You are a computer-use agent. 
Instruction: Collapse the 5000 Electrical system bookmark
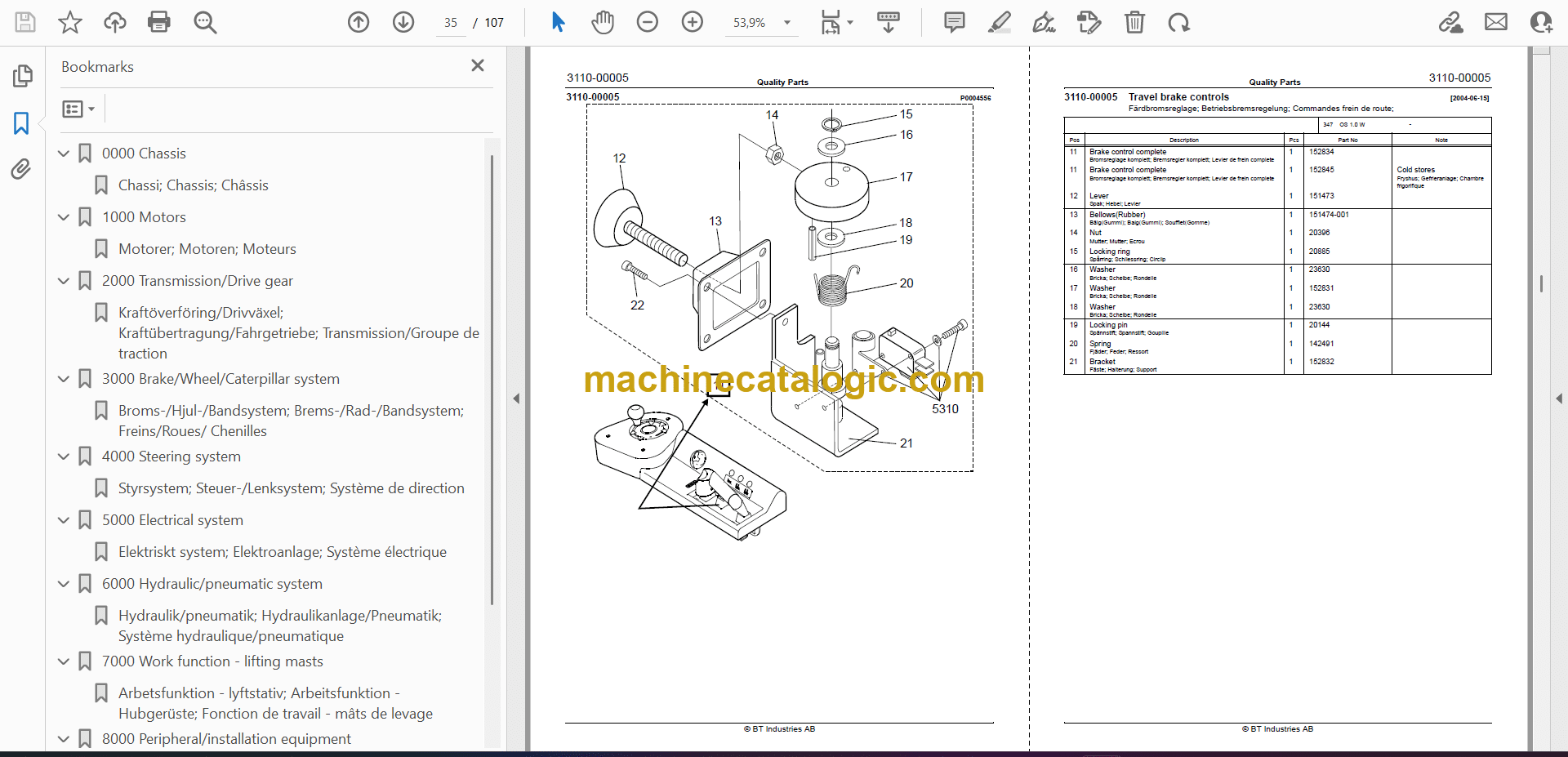(x=64, y=520)
